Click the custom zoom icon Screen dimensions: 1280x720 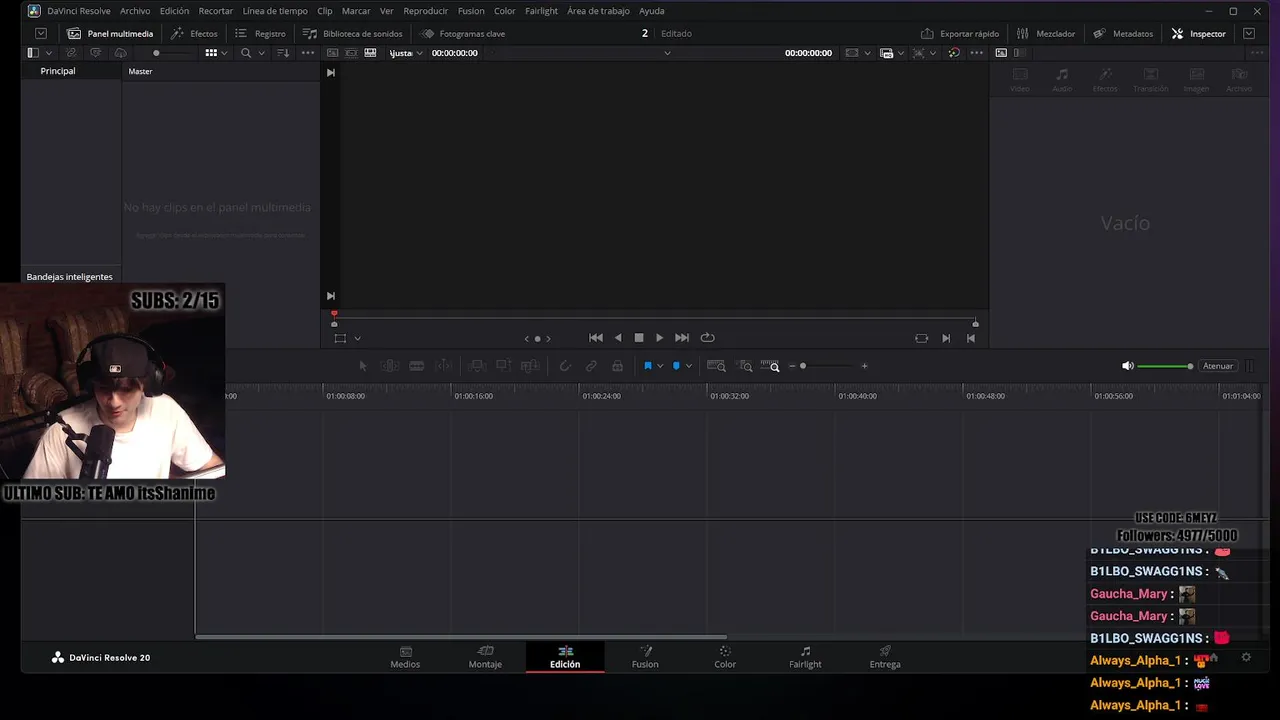pos(770,366)
